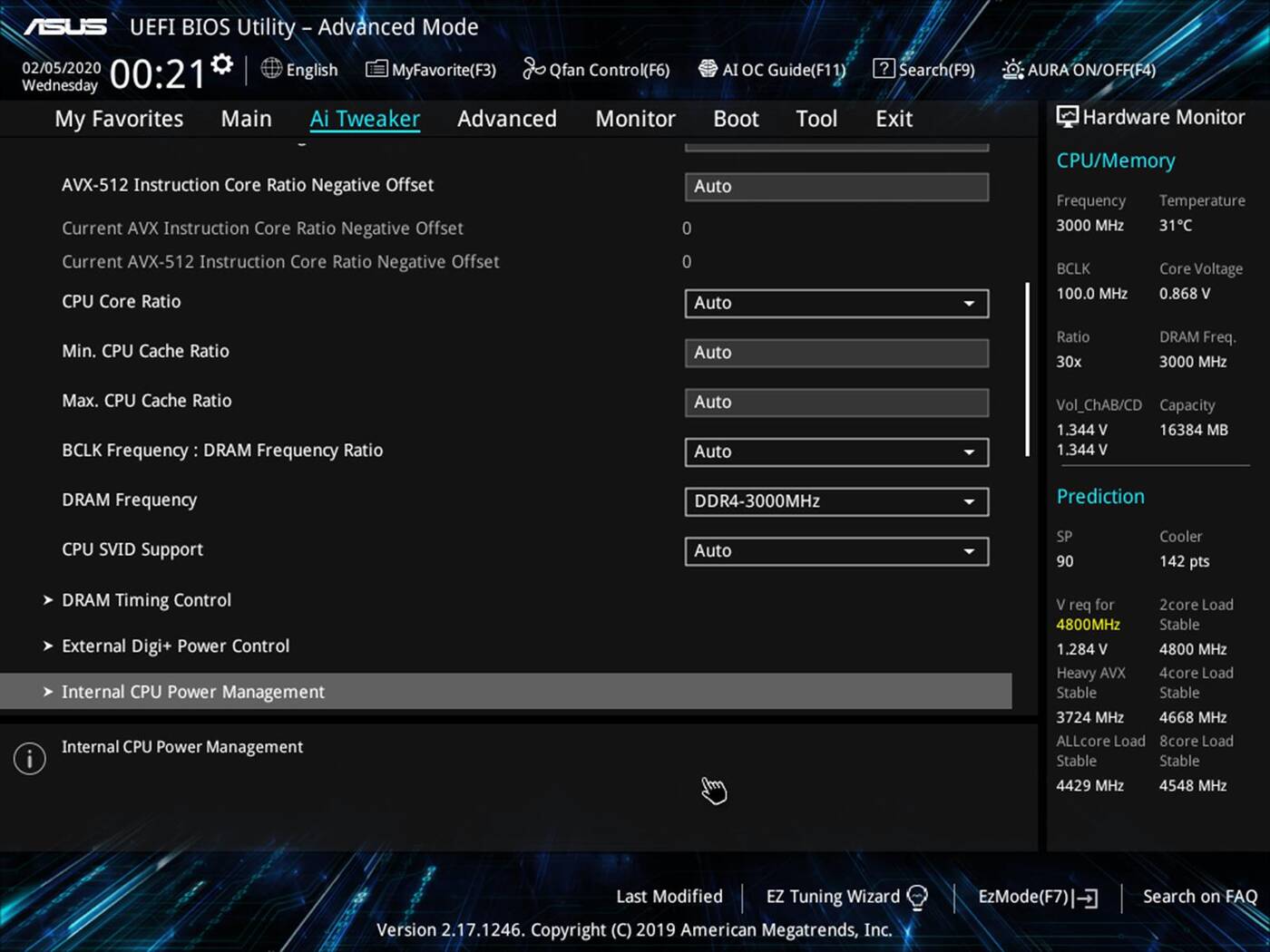Open the DRAM Frequency dropdown

(x=835, y=501)
